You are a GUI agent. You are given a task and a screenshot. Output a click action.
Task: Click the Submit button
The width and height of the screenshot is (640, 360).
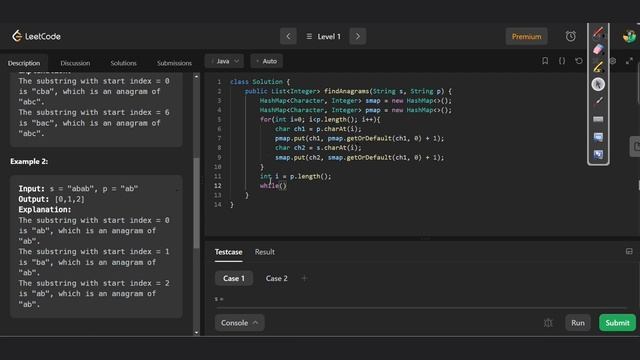tap(617, 323)
